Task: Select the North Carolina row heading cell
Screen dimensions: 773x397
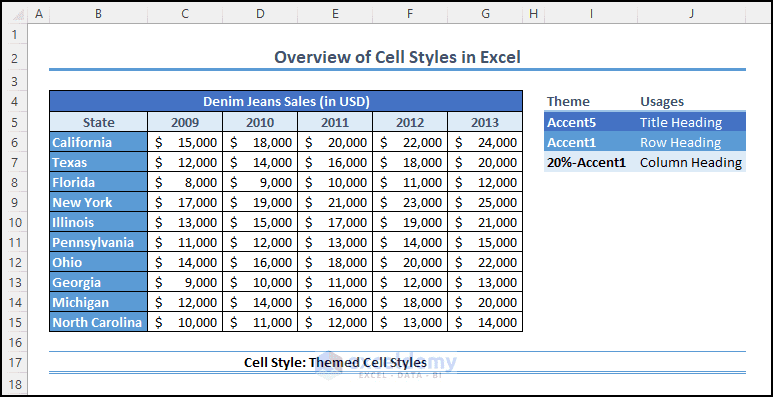Action: pos(99,323)
